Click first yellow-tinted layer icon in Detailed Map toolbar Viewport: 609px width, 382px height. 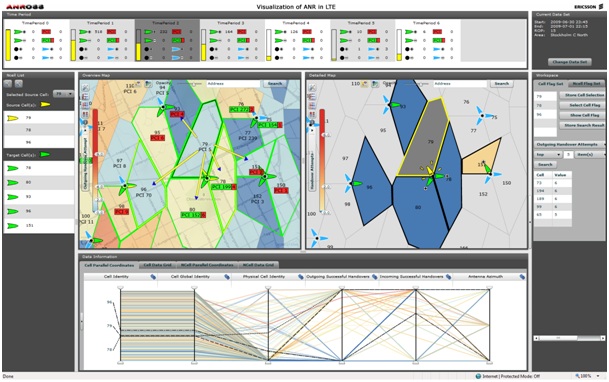click(x=365, y=84)
